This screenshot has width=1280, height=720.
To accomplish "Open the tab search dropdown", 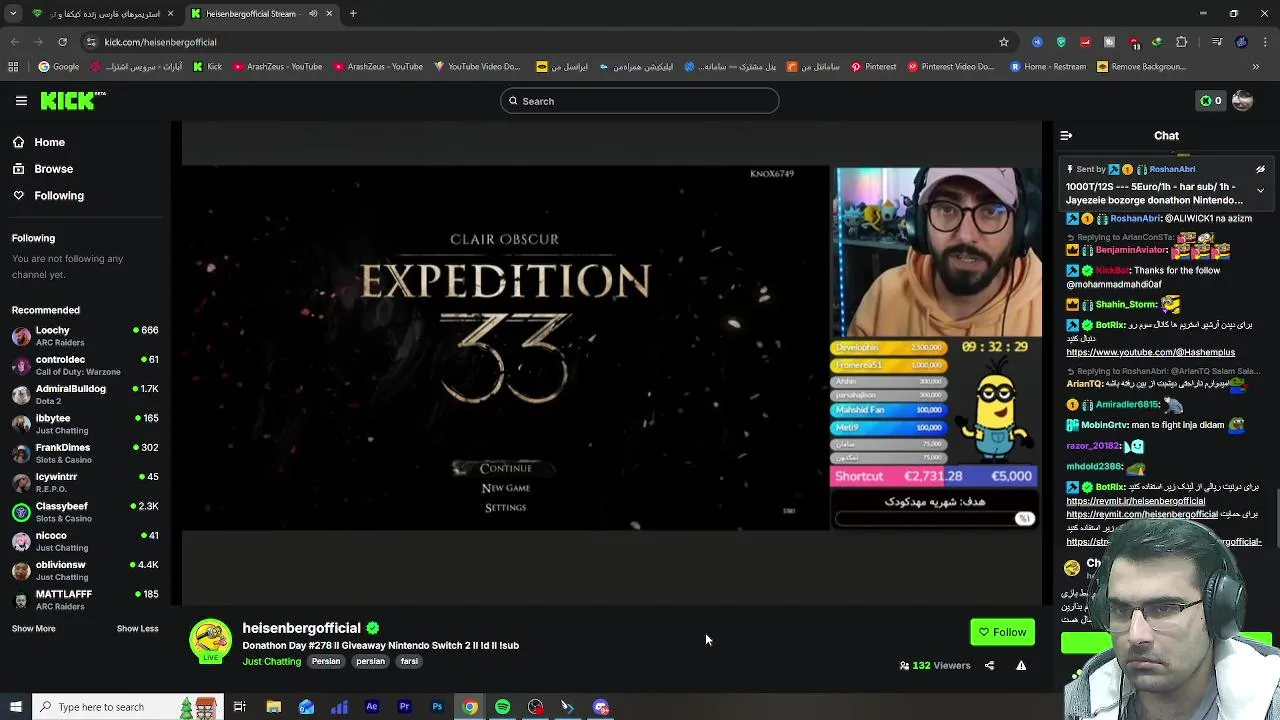I will click(13, 14).
